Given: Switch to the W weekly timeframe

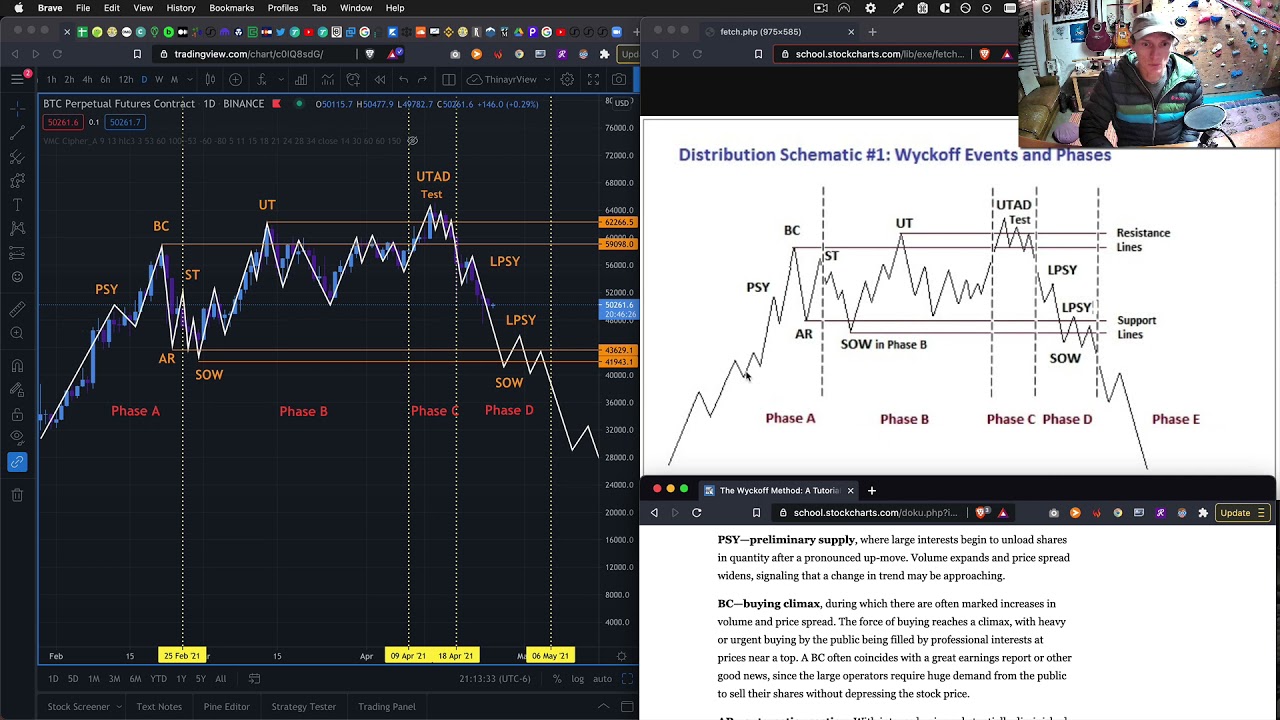Looking at the screenshot, I should pyautogui.click(x=160, y=79).
